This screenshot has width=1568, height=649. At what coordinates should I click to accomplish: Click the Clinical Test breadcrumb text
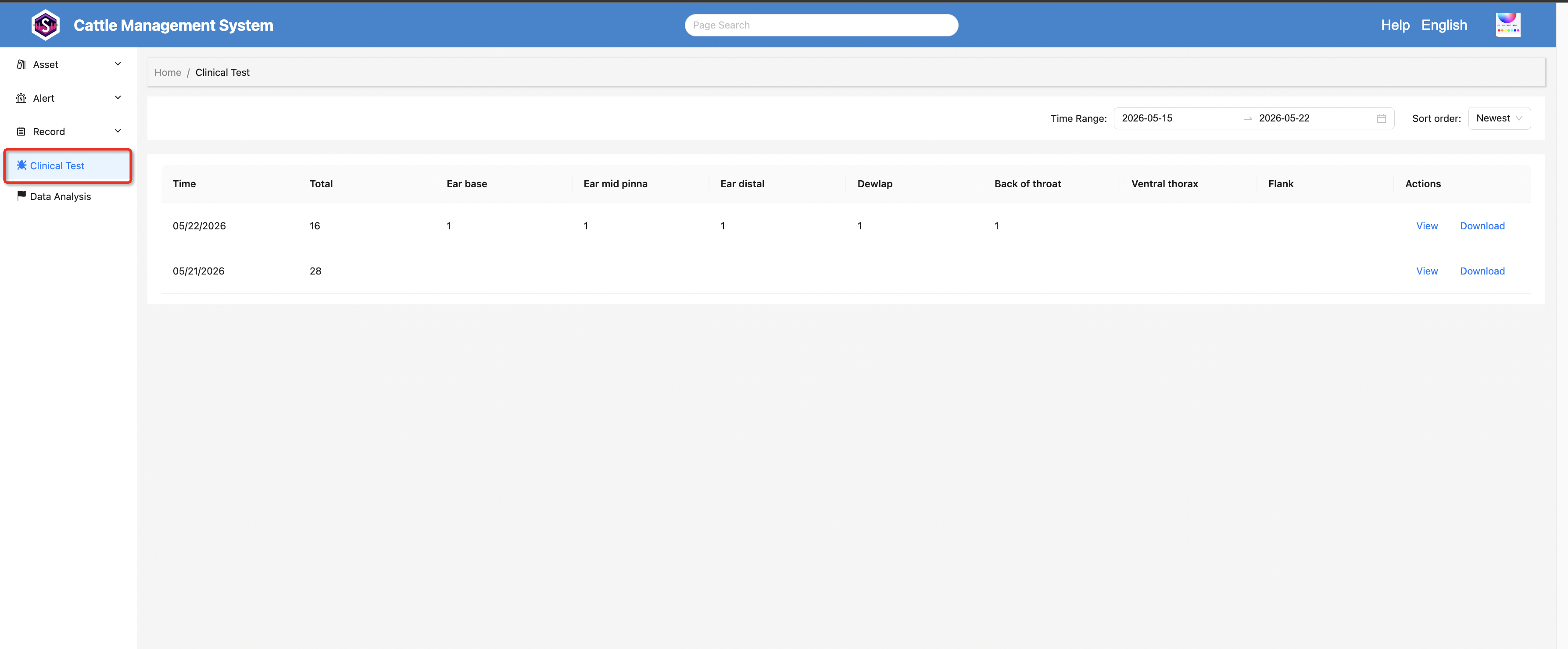pos(222,72)
